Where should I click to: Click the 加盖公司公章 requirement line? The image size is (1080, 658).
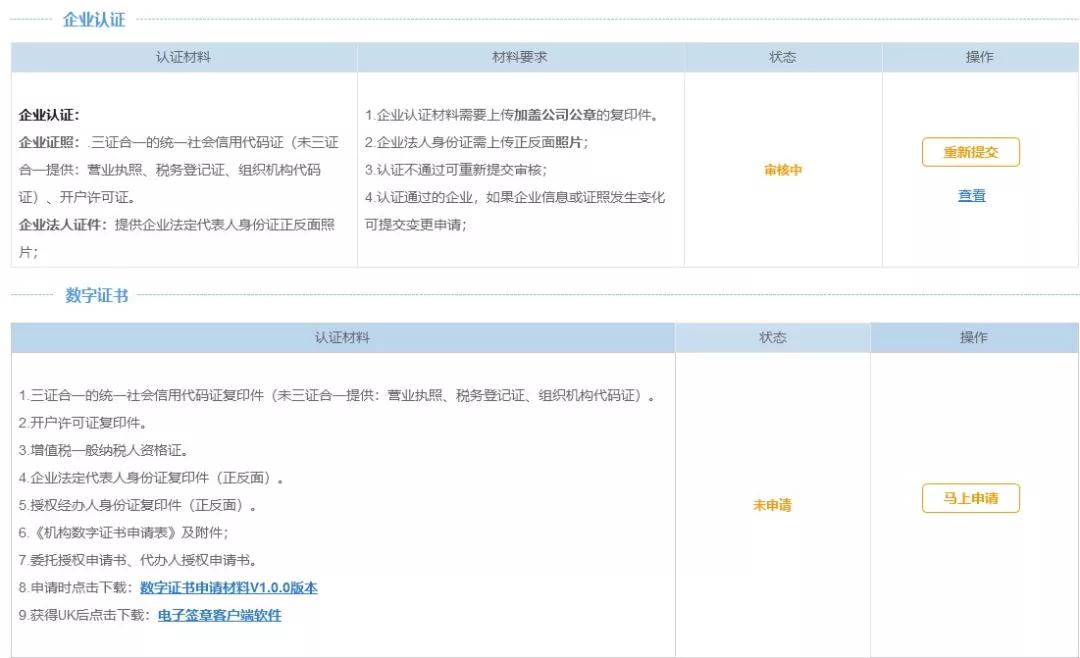click(x=510, y=115)
